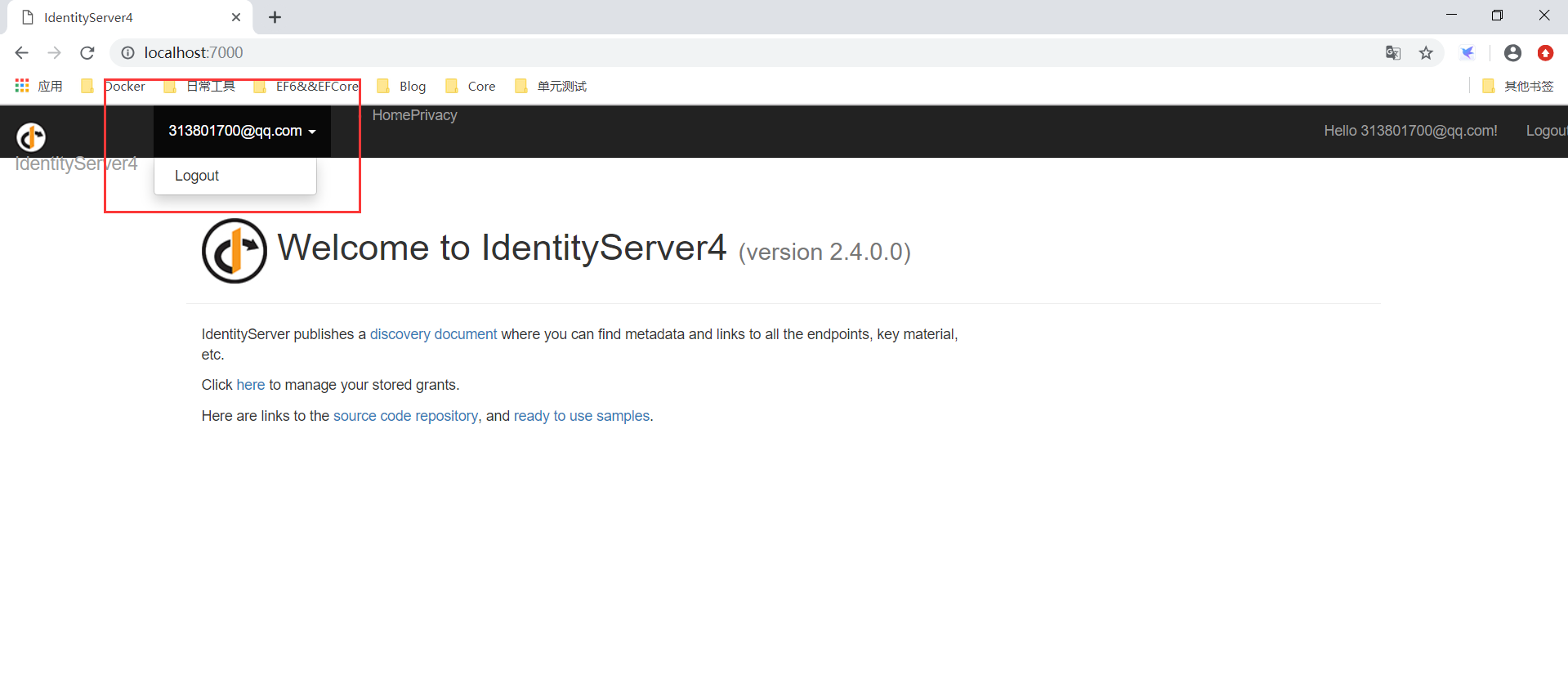Open the Privacy nav link
Screen dimensions: 1568x684
(434, 115)
